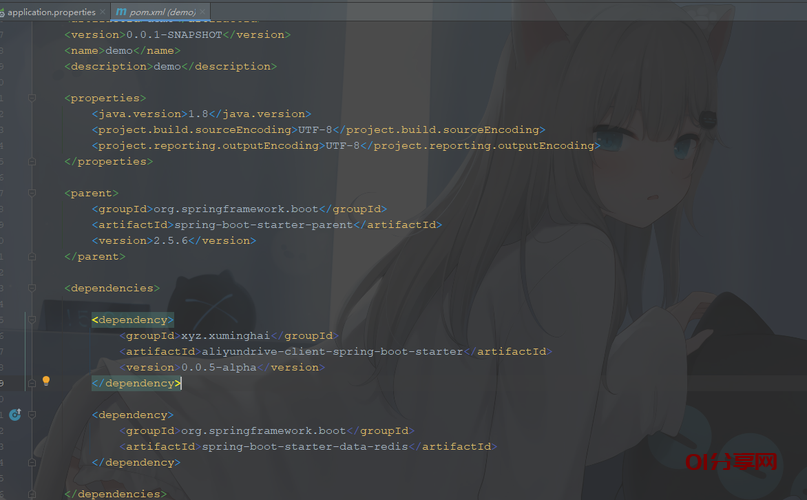This screenshot has height=500, width=807.
Task: Fold the dependencies section in the gutter
Action: tap(32, 288)
